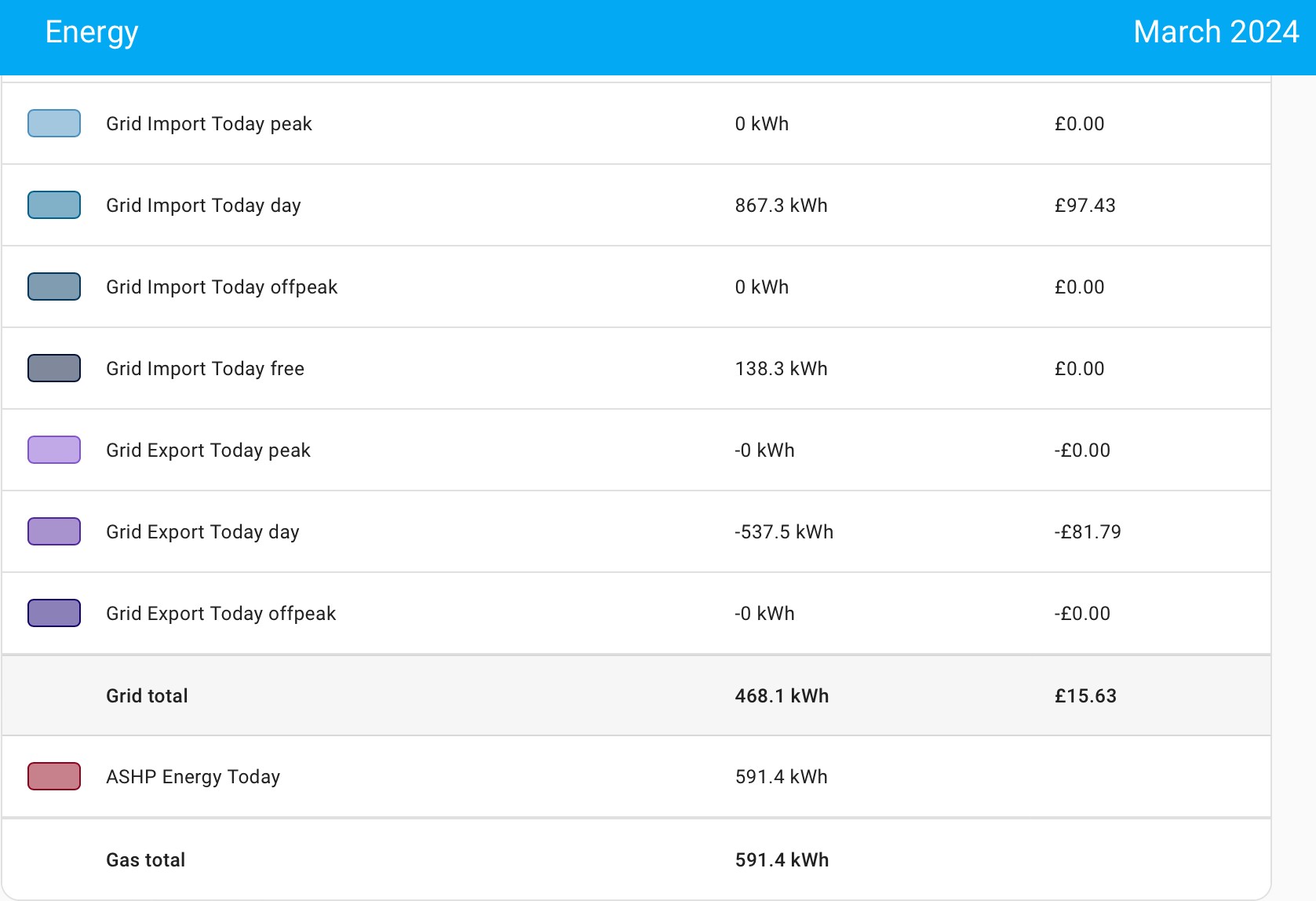This screenshot has height=901, width=1316.
Task: Select the Grid Export Today offpeak swatch
Action: point(54,613)
